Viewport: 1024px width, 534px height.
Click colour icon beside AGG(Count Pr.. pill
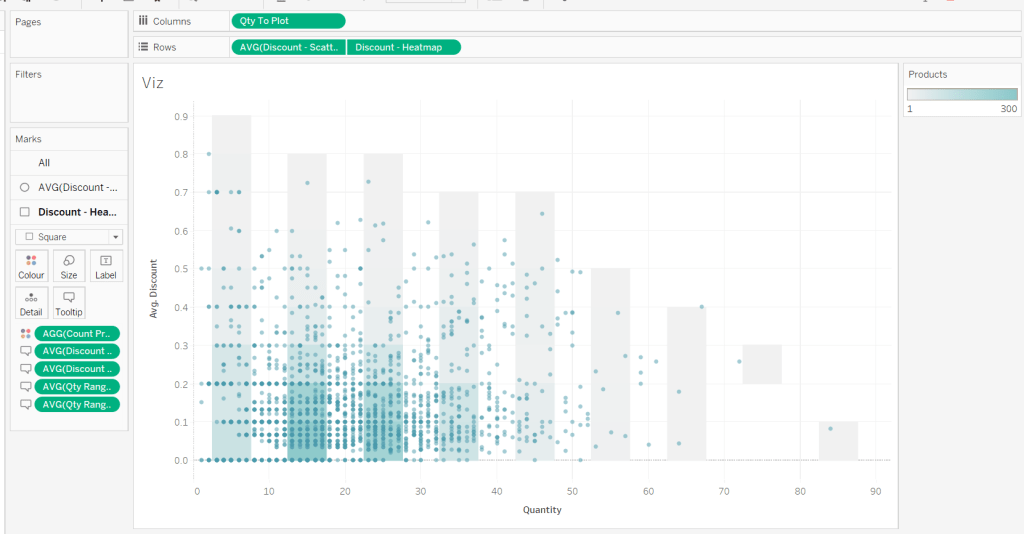click(x=25, y=333)
